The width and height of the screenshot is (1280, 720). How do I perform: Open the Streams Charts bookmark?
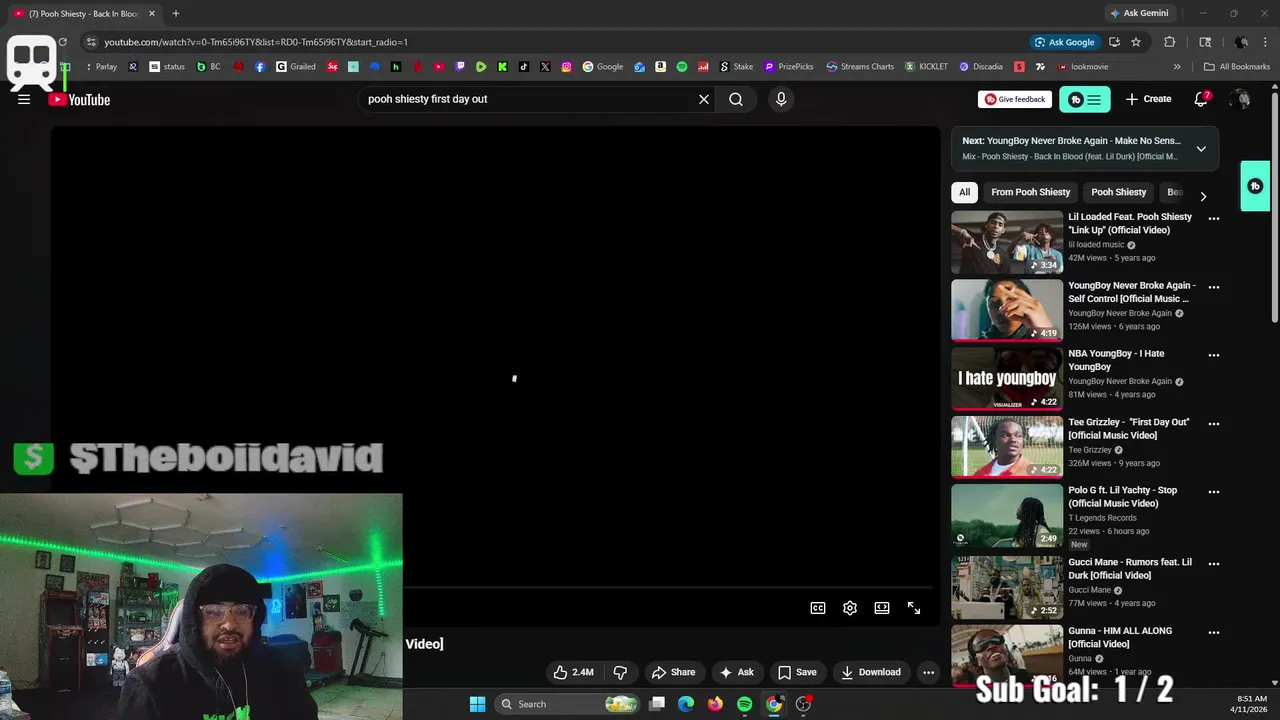tap(860, 67)
